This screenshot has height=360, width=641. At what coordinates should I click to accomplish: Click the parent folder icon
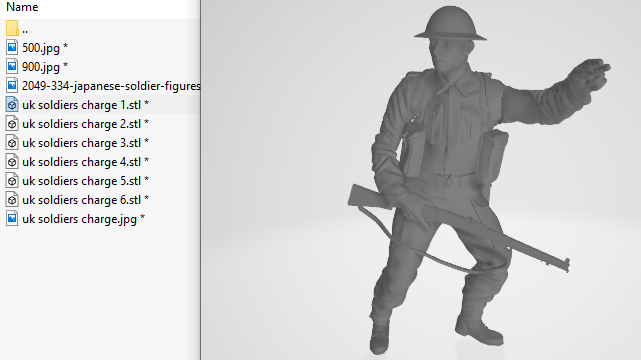(x=12, y=29)
